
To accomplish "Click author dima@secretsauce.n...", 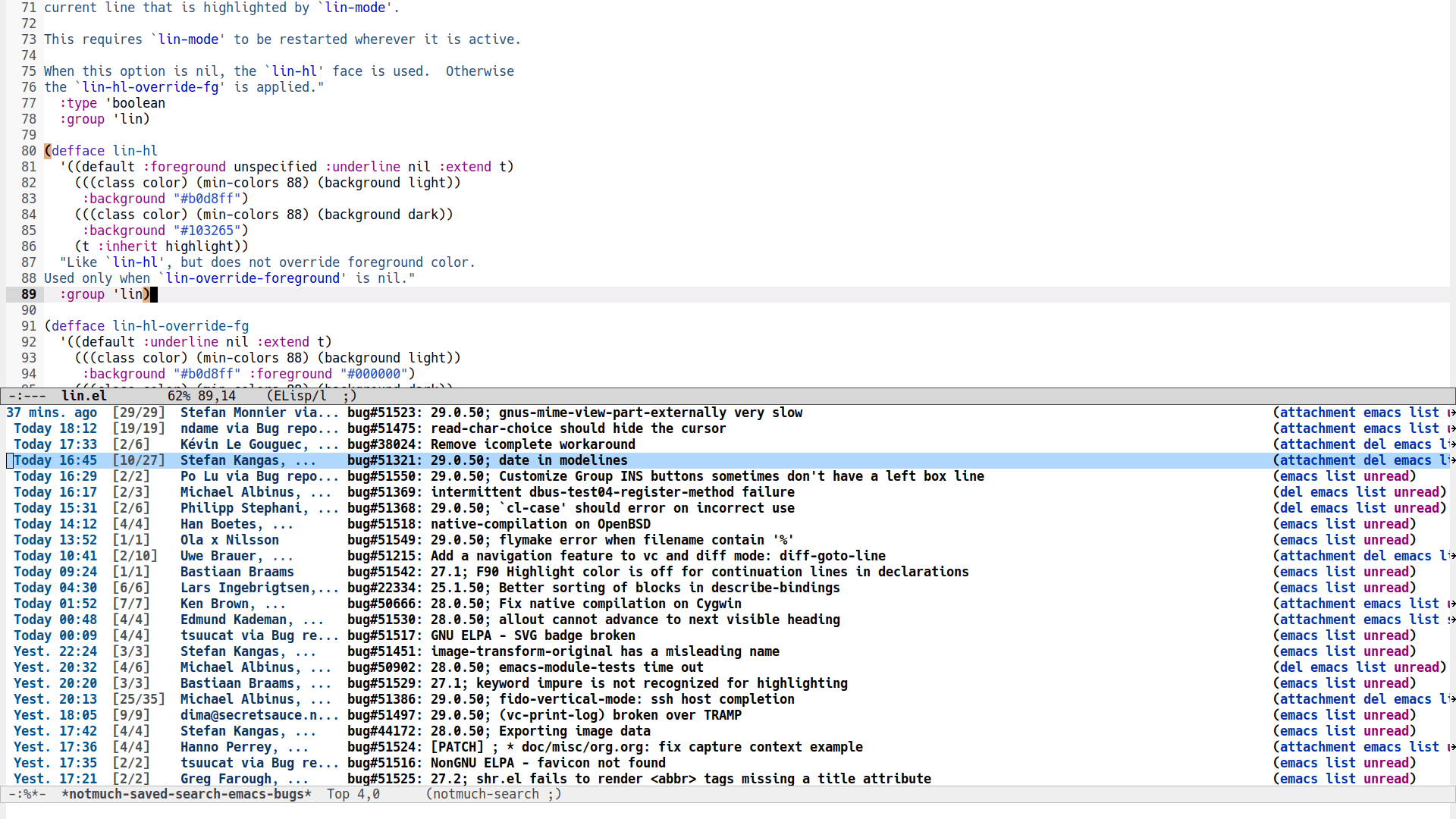I will click(259, 715).
